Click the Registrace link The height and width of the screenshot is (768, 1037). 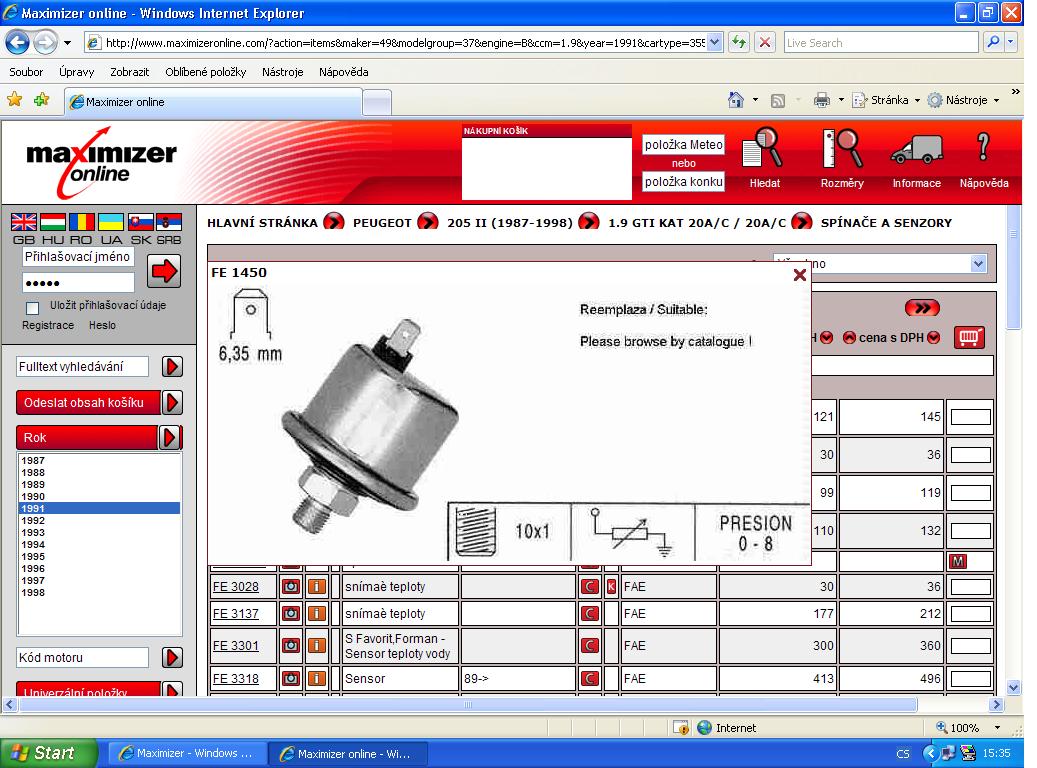[48, 326]
